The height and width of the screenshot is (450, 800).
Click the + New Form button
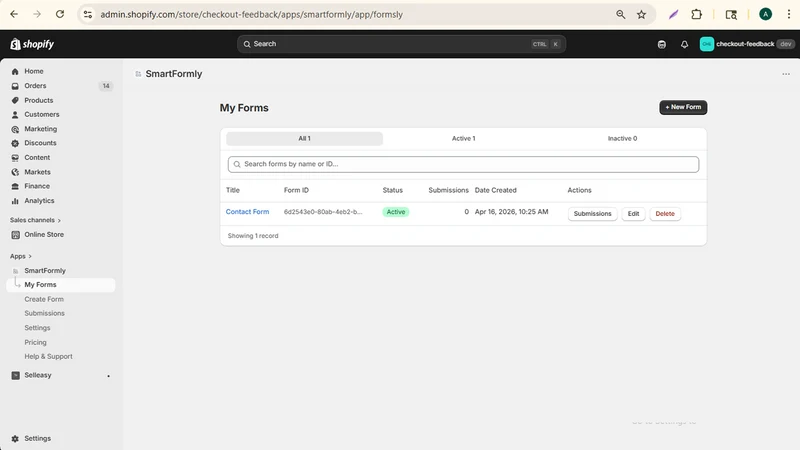683,107
